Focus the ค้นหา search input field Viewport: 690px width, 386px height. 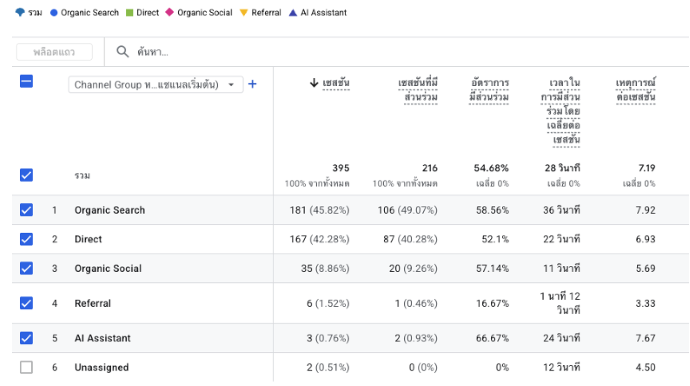click(153, 52)
